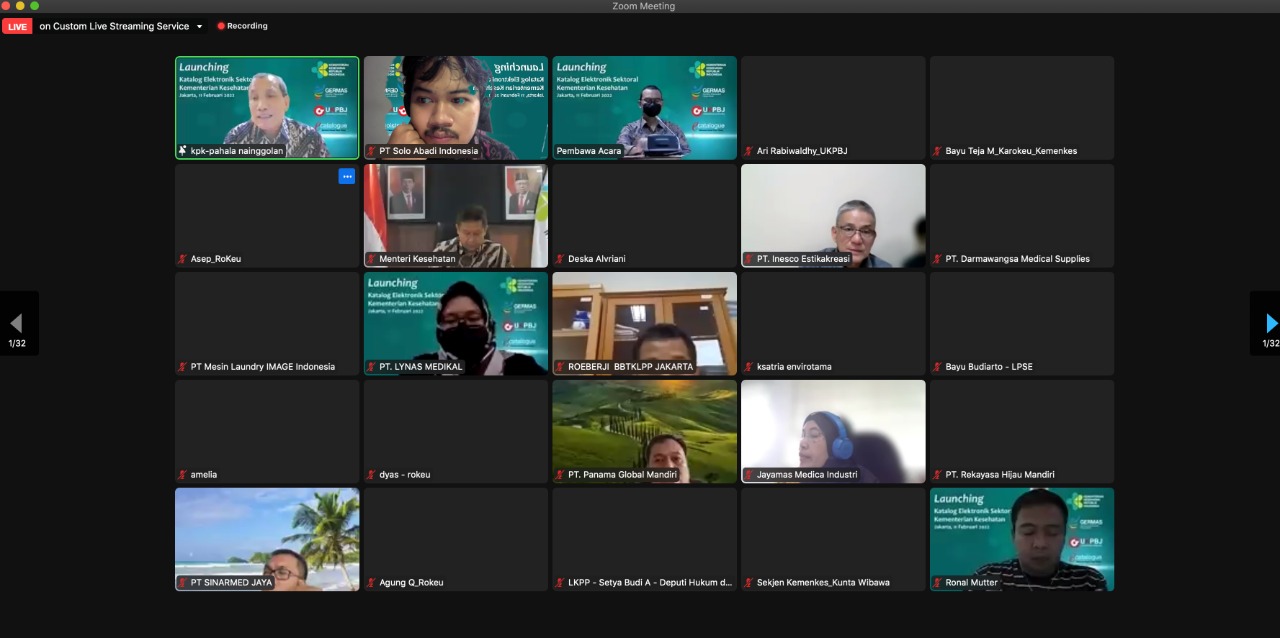
Task: Go to previous gallery page arrow
Action: [16, 323]
